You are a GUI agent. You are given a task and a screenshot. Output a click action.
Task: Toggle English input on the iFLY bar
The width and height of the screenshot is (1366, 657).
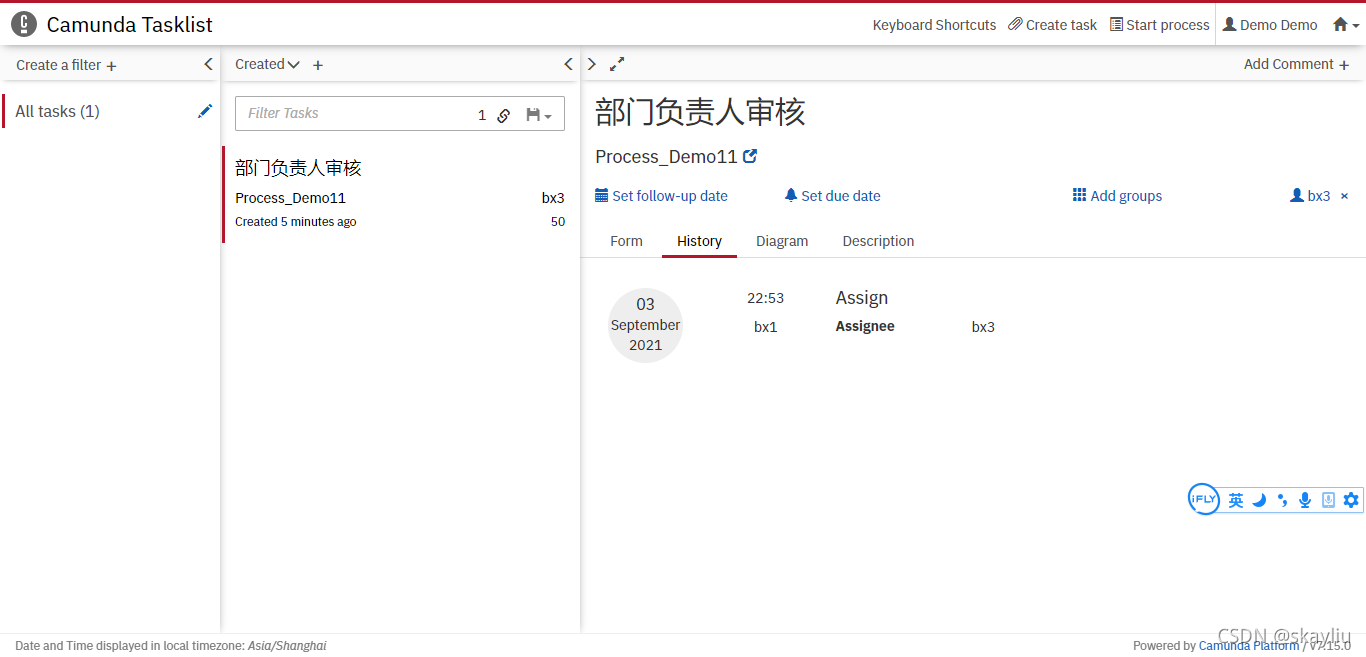coord(1236,500)
